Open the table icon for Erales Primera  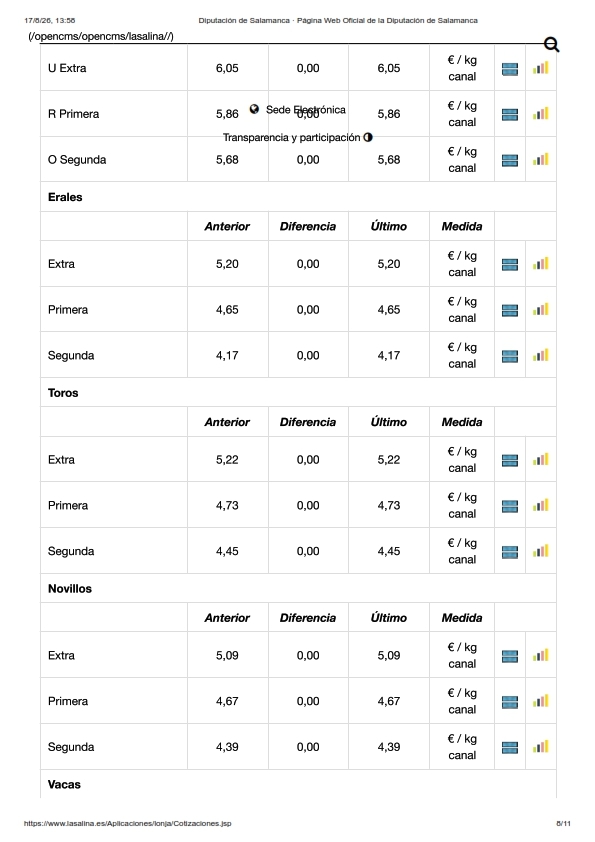pos(510,310)
